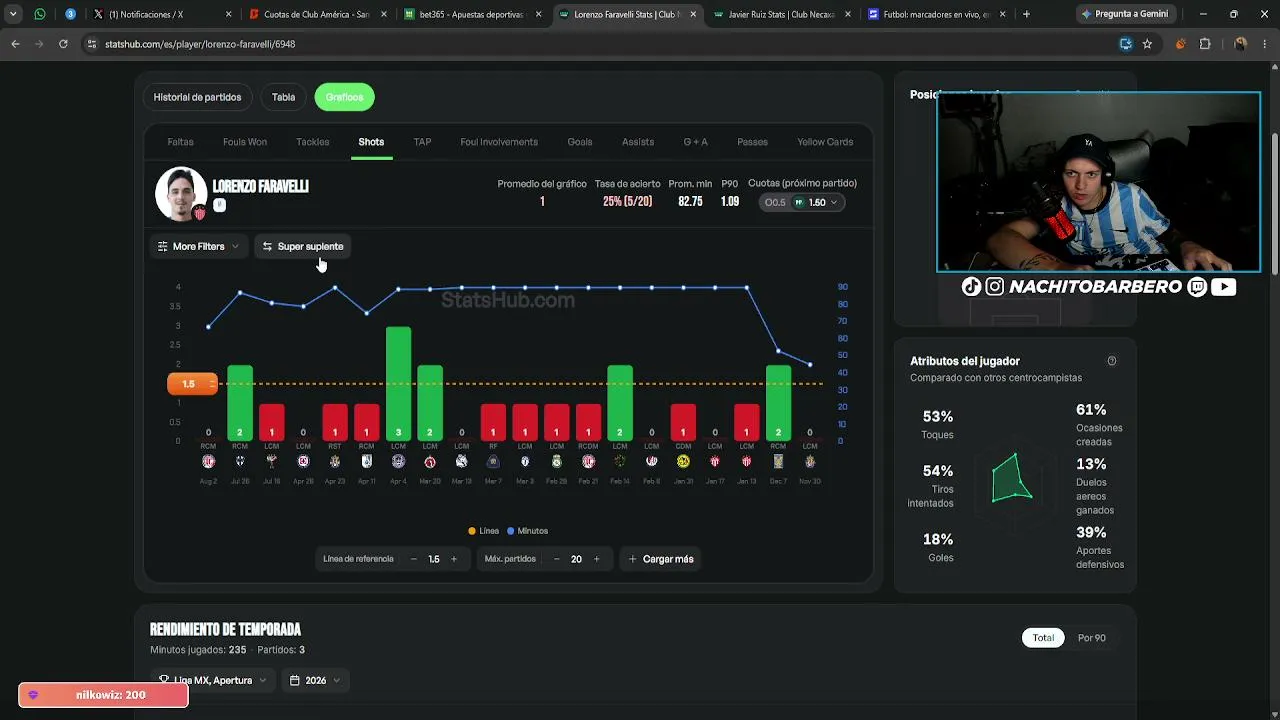Increase Línea de referencia with plus
Image resolution: width=1280 pixels, height=720 pixels.
pos(454,559)
